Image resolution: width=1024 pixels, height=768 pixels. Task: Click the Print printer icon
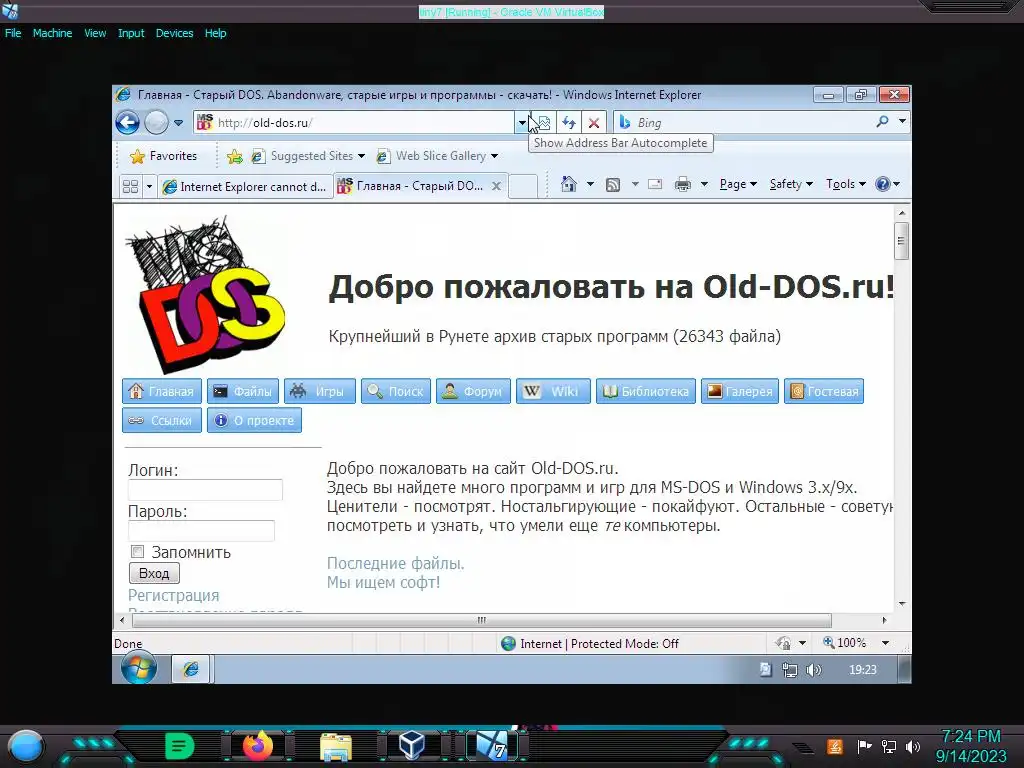(682, 185)
